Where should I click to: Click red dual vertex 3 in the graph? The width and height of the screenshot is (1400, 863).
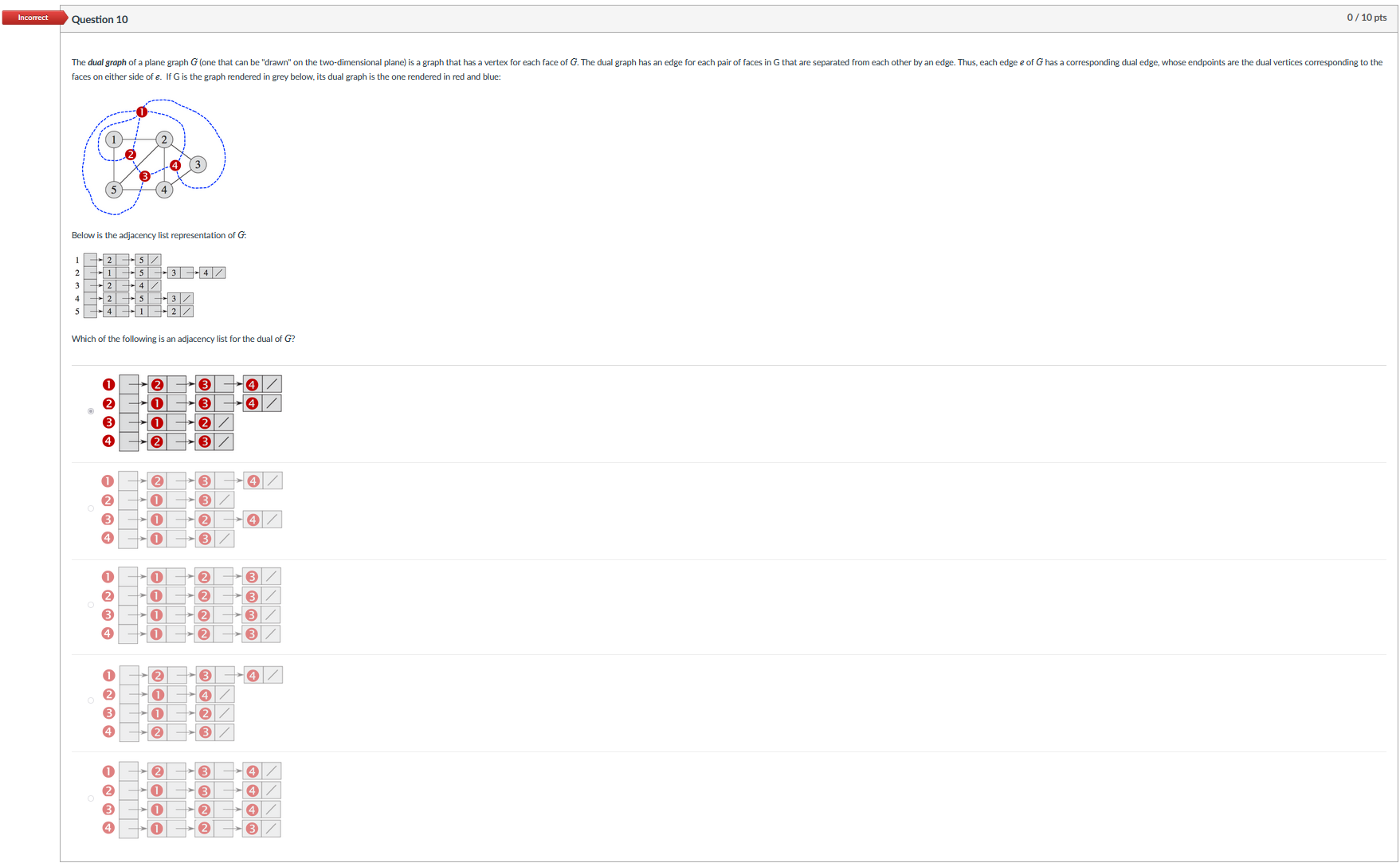[x=145, y=176]
